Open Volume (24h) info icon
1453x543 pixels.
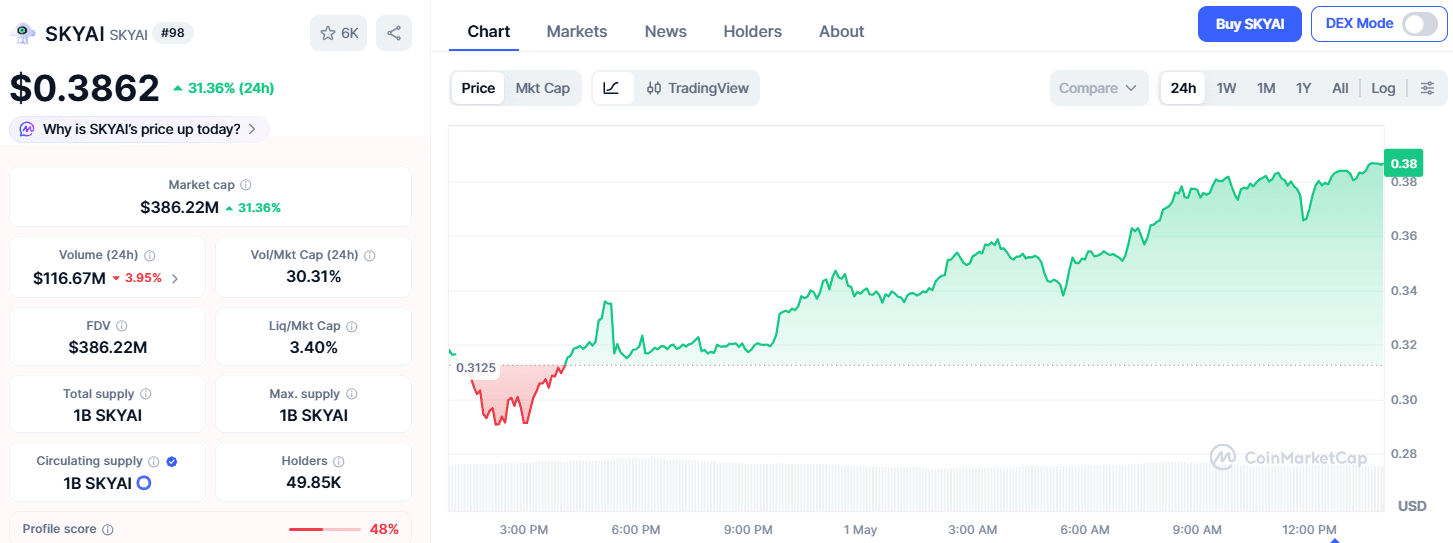[x=150, y=255]
